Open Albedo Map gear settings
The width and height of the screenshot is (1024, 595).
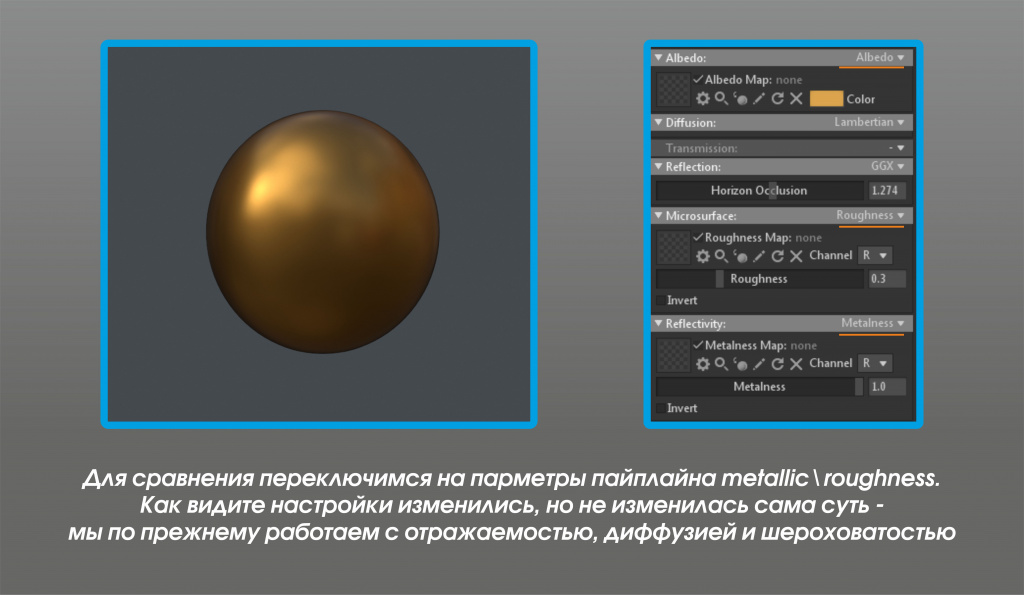703,99
